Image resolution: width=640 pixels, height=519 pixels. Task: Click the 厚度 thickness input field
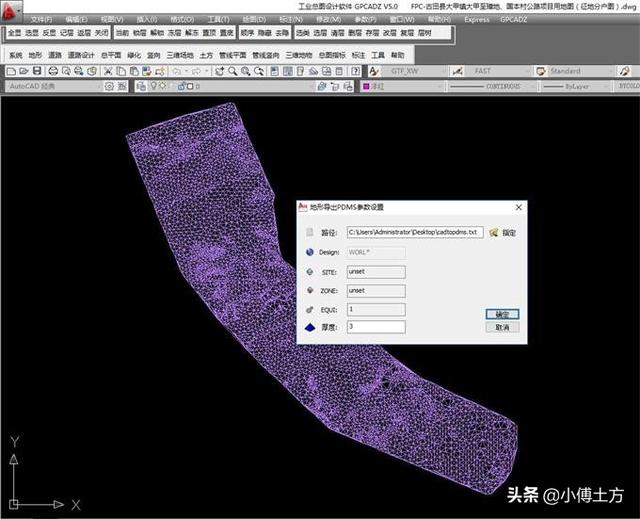pyautogui.click(x=375, y=327)
